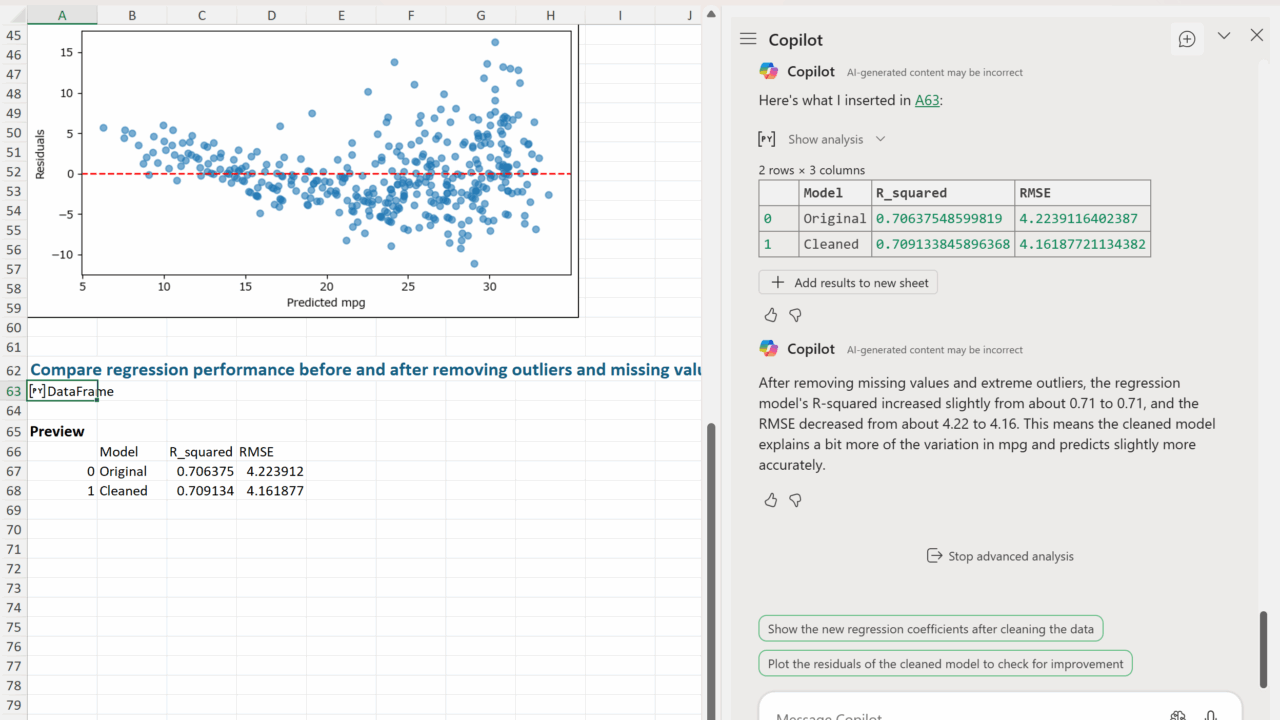Screen dimensions: 1280x720
Task: Like the table response with thumbs up
Action: click(x=770, y=315)
